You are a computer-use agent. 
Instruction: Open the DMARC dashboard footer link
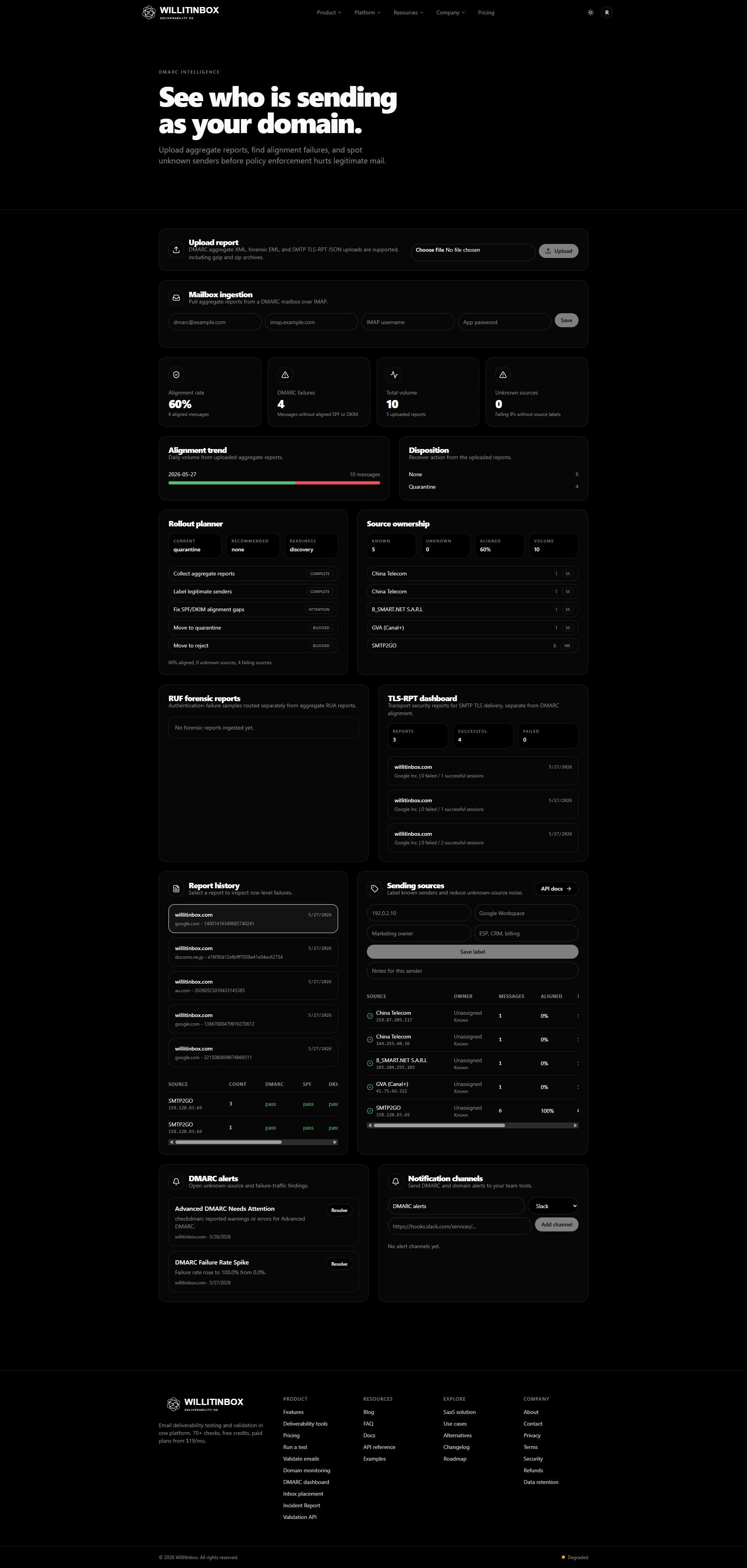pos(306,1482)
